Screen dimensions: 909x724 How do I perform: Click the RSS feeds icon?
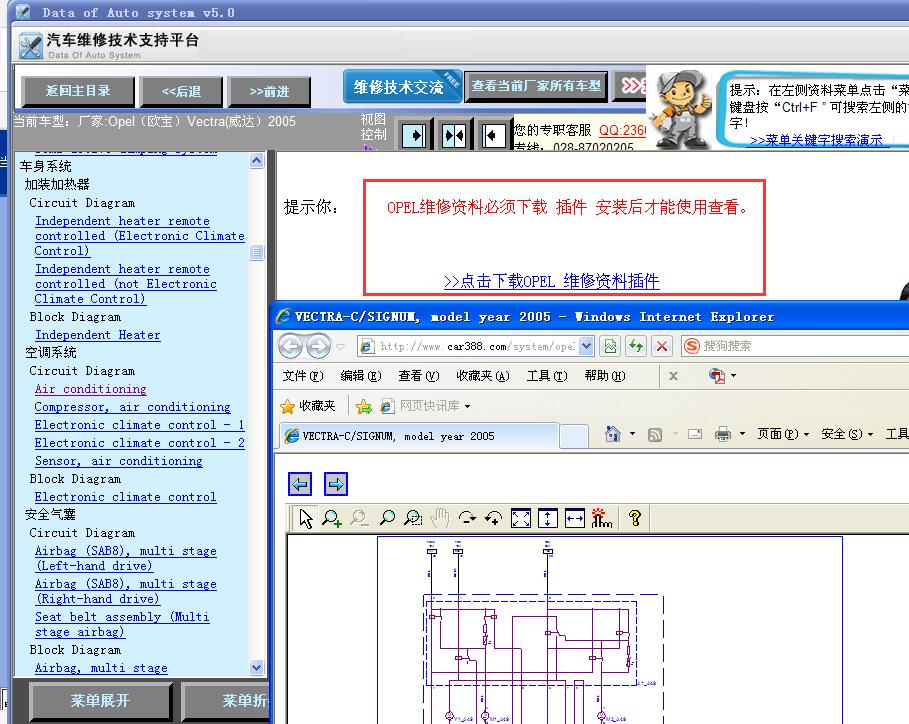[x=655, y=434]
